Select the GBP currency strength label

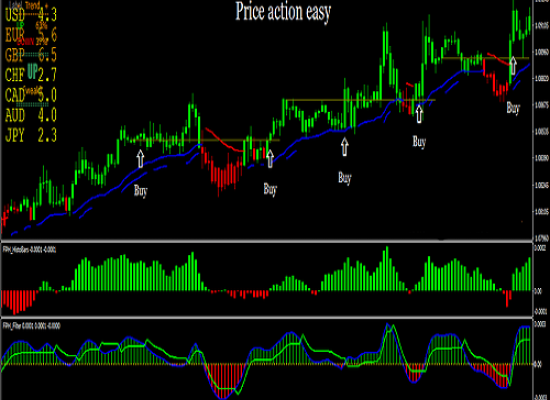pos(15,55)
